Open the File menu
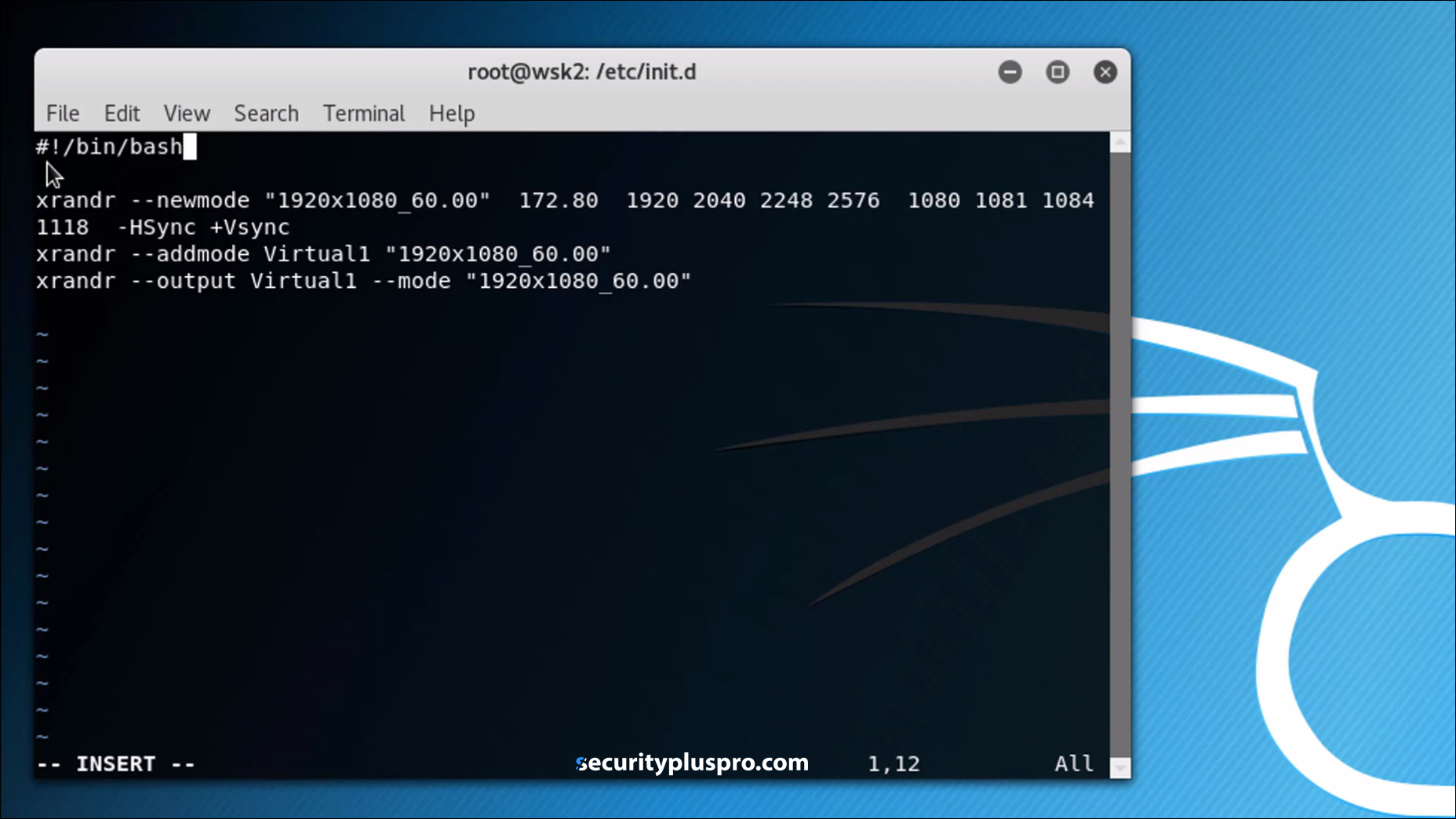The width and height of the screenshot is (1456, 819). (x=63, y=114)
